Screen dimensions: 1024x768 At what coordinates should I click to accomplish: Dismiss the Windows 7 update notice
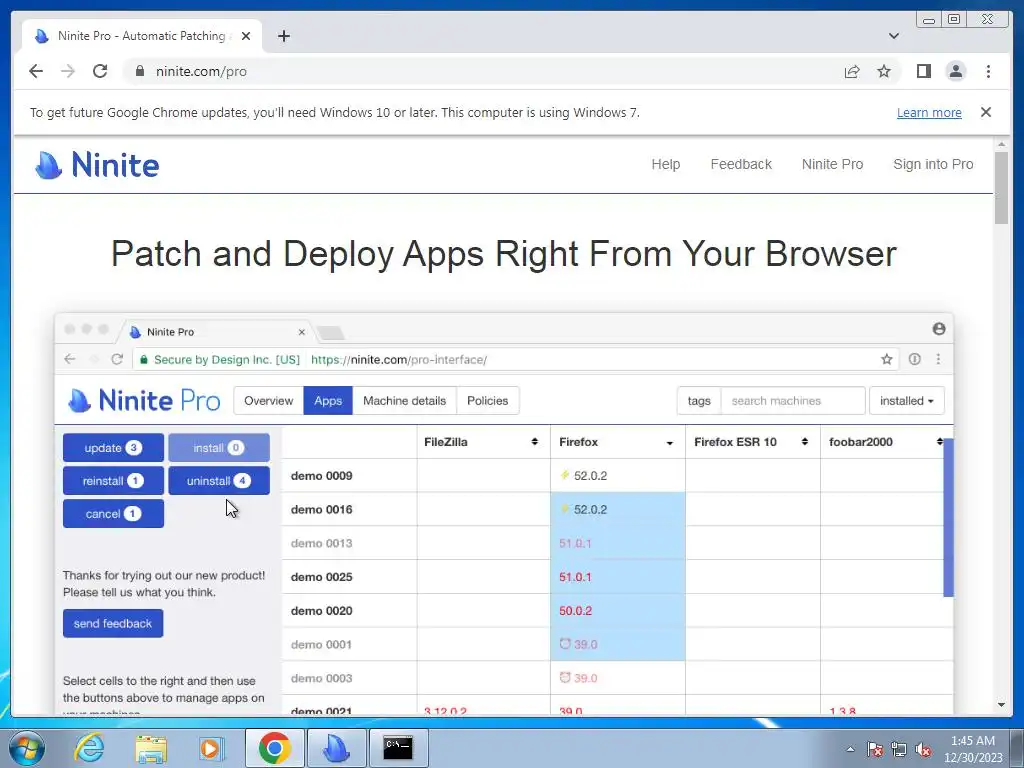click(x=986, y=112)
